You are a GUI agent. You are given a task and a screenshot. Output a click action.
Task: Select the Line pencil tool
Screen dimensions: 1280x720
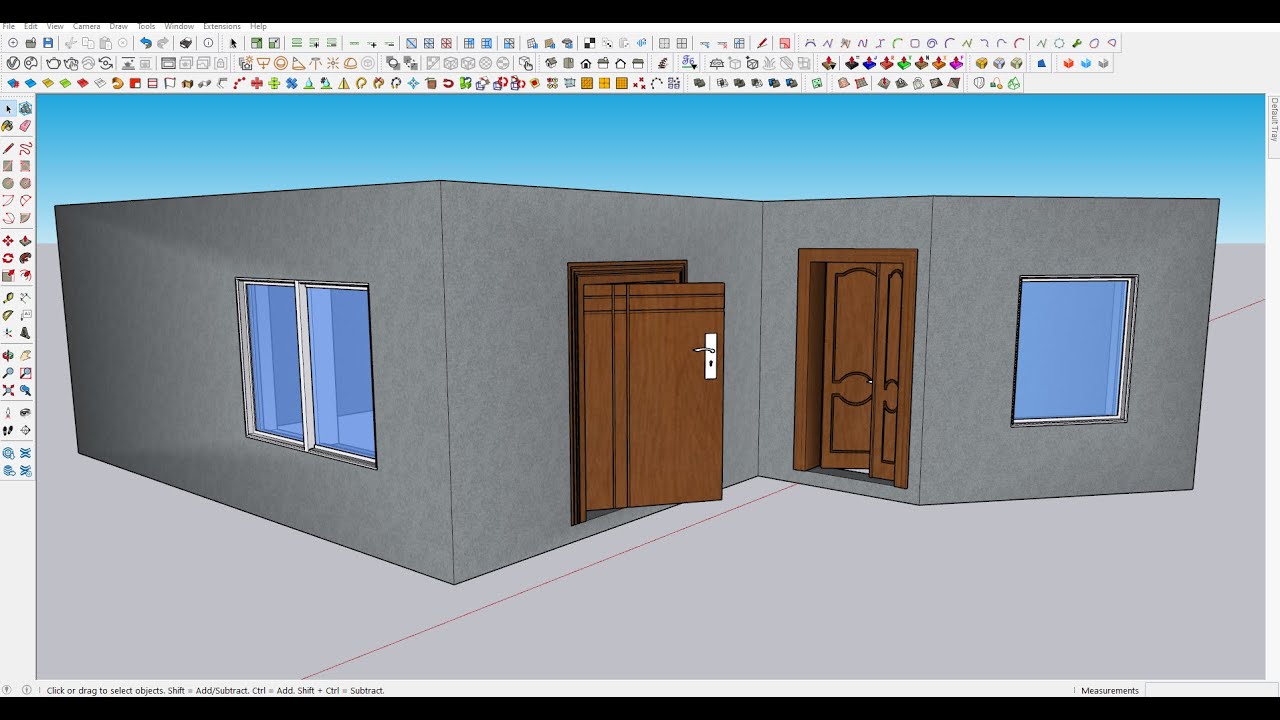pyautogui.click(x=8, y=148)
